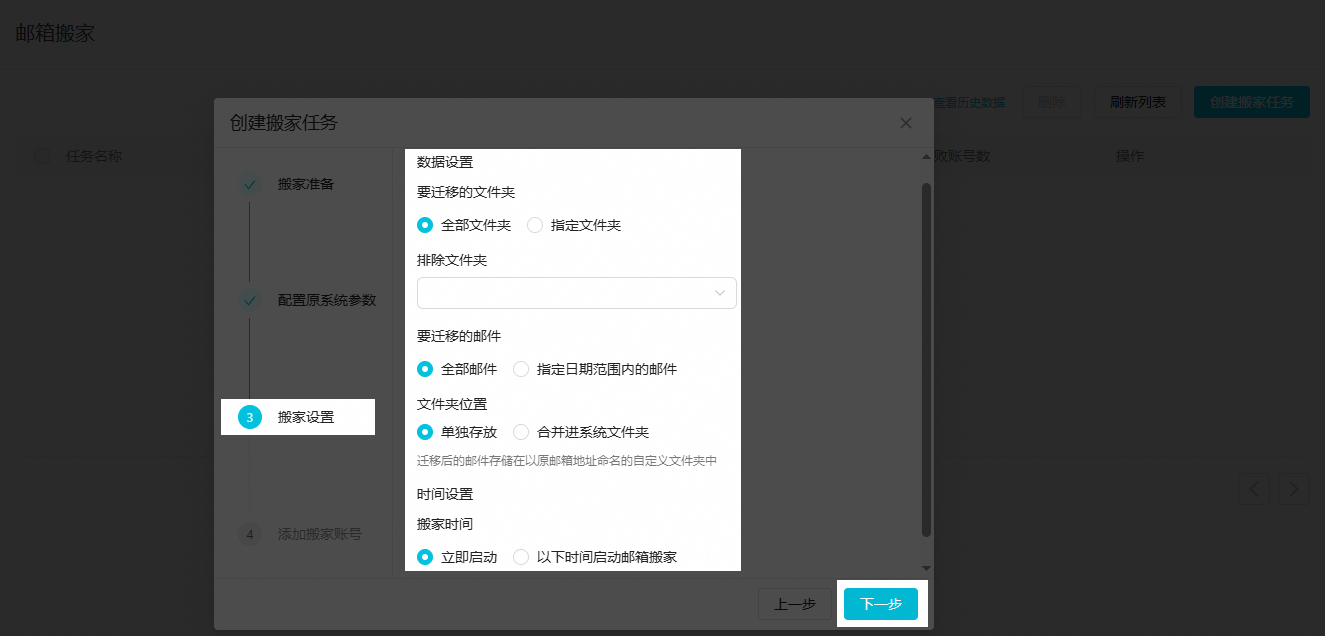Click the 下一步 button

[880, 604]
